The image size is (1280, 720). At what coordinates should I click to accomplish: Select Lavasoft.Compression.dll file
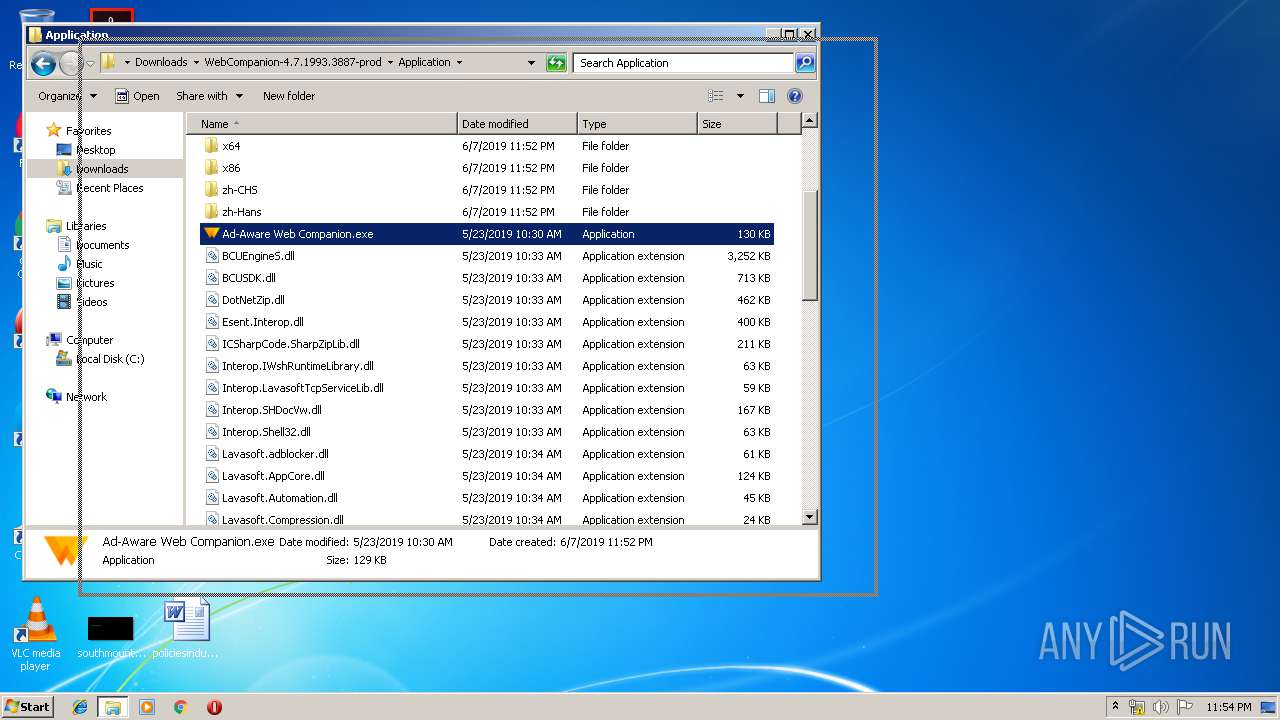(487, 519)
